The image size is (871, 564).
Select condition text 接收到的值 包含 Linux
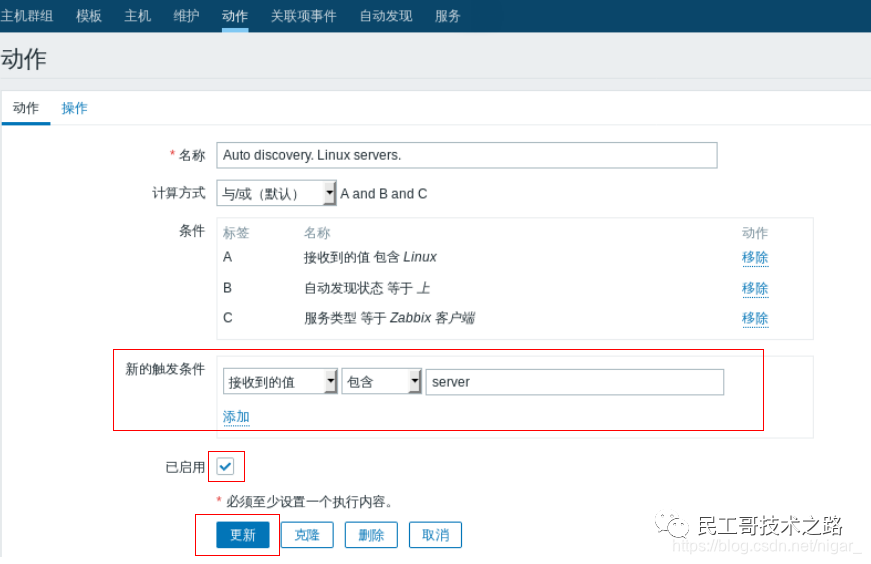tap(370, 257)
